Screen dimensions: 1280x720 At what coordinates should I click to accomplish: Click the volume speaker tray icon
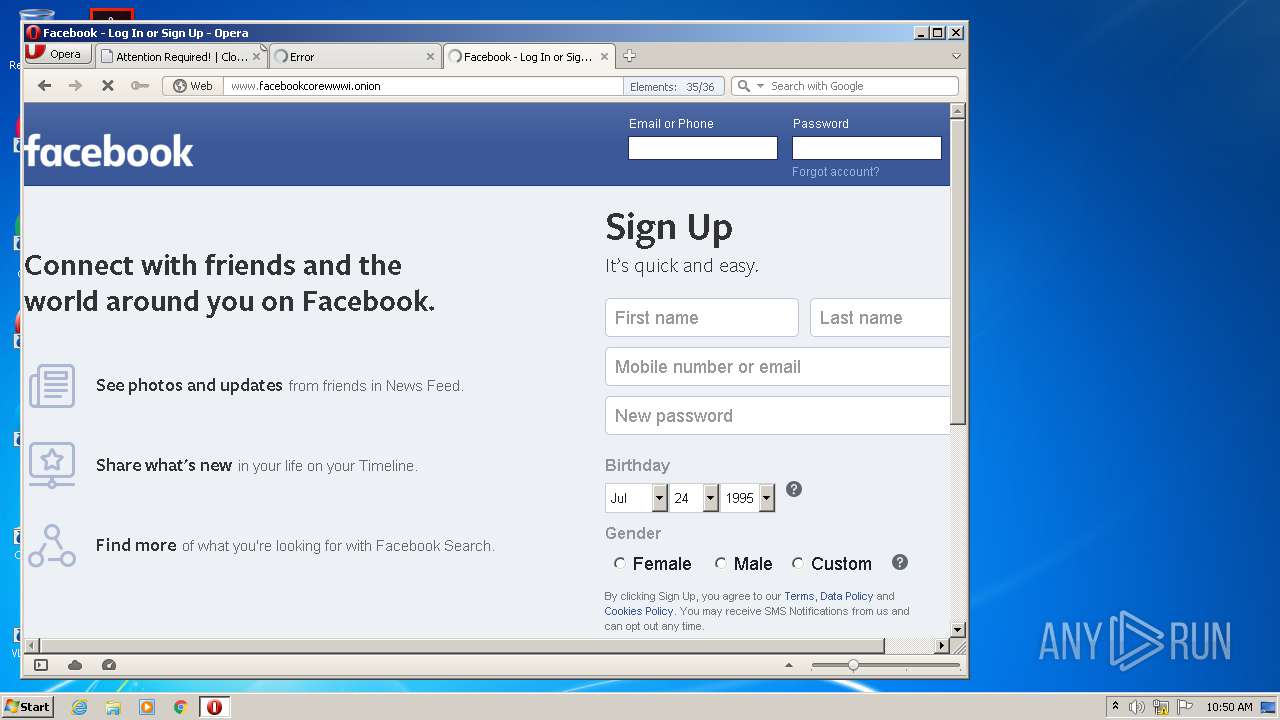point(1137,707)
